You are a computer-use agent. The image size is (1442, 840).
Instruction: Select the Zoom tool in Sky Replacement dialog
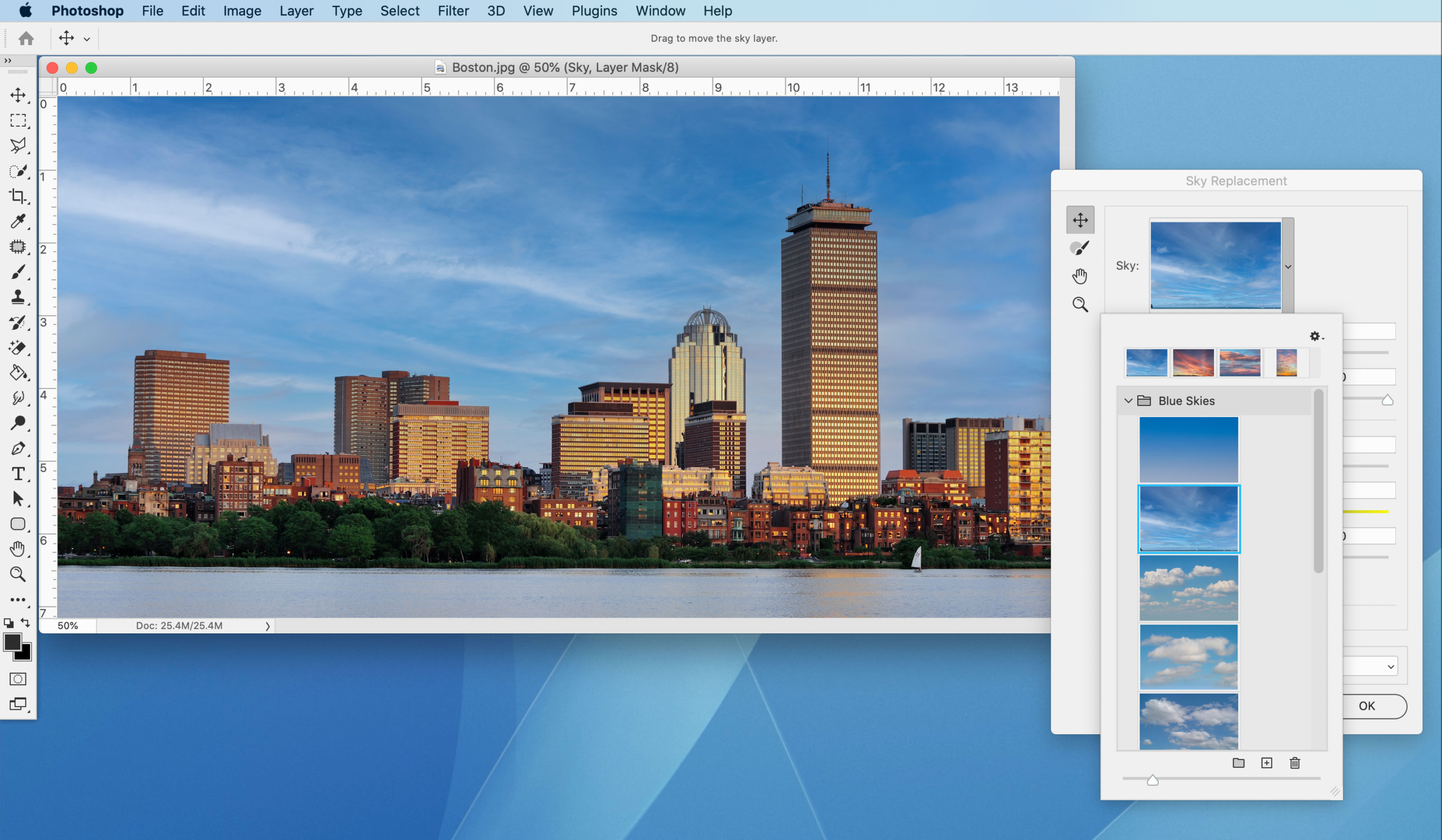coord(1080,304)
